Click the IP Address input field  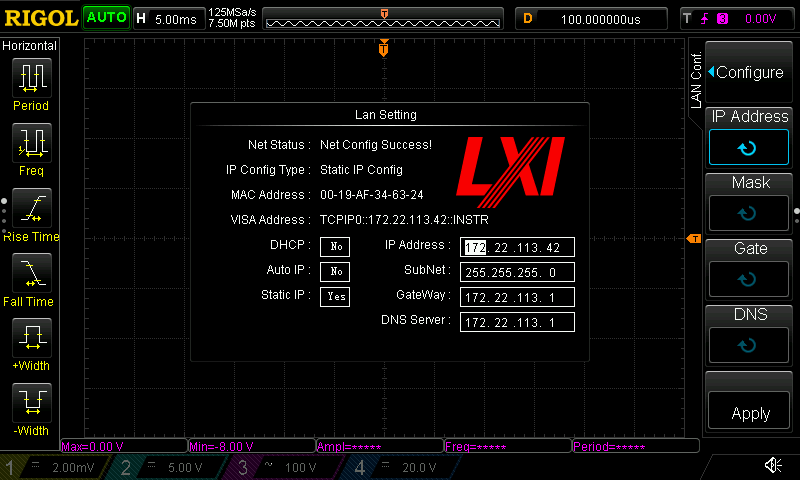(517, 247)
